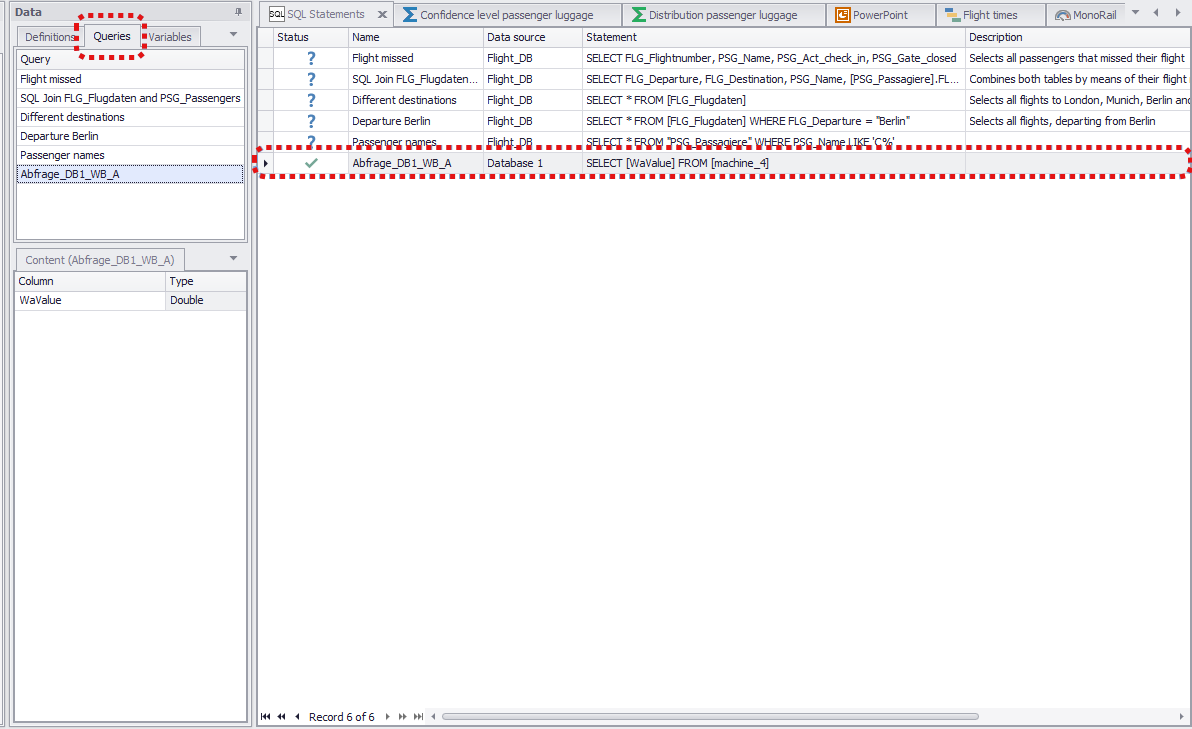
Task: Click the Type header in Content panel
Action: tap(205, 281)
